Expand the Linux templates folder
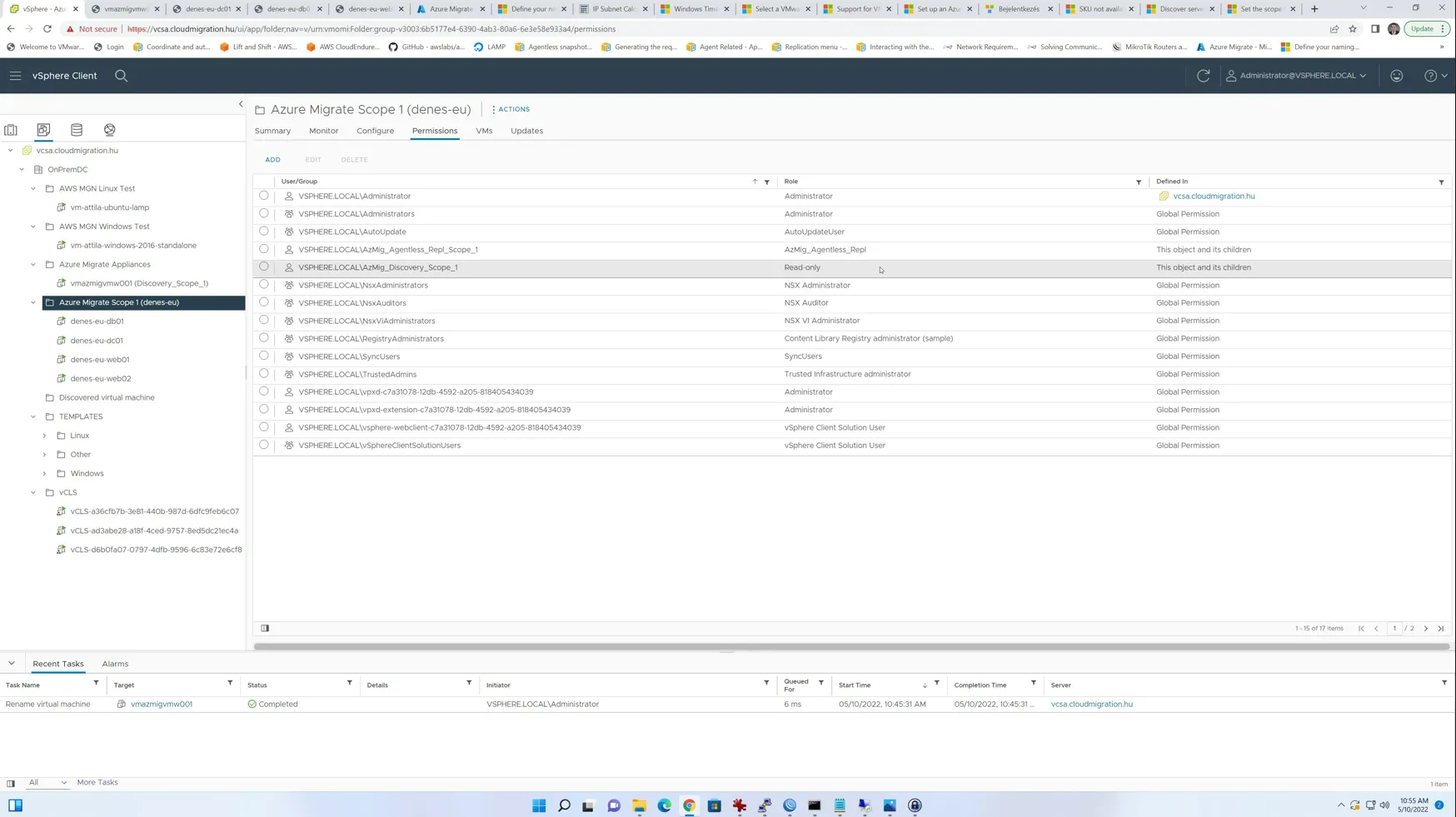The height and width of the screenshot is (817, 1456). (x=45, y=436)
